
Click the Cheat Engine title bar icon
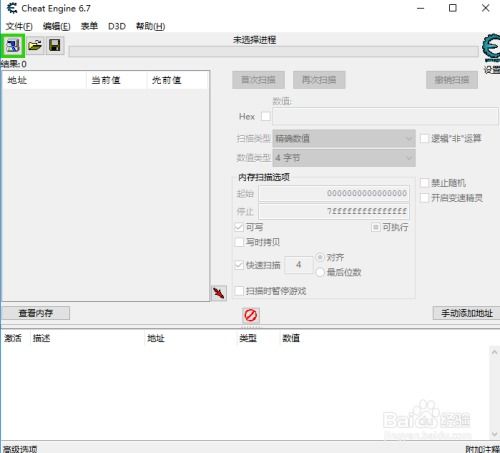click(12, 8)
